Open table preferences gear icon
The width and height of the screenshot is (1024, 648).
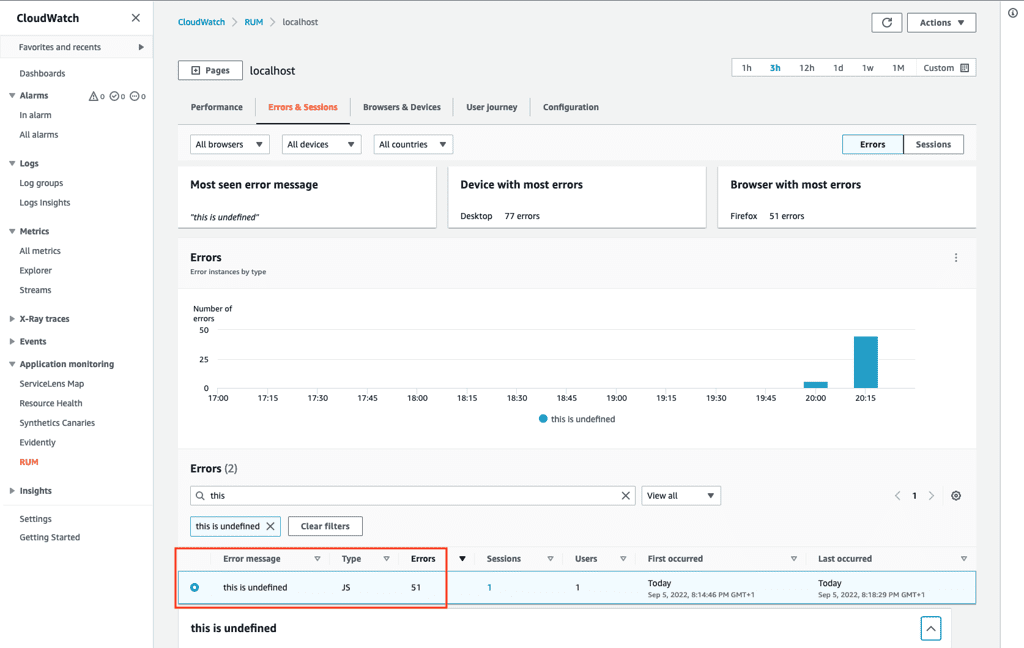point(956,496)
